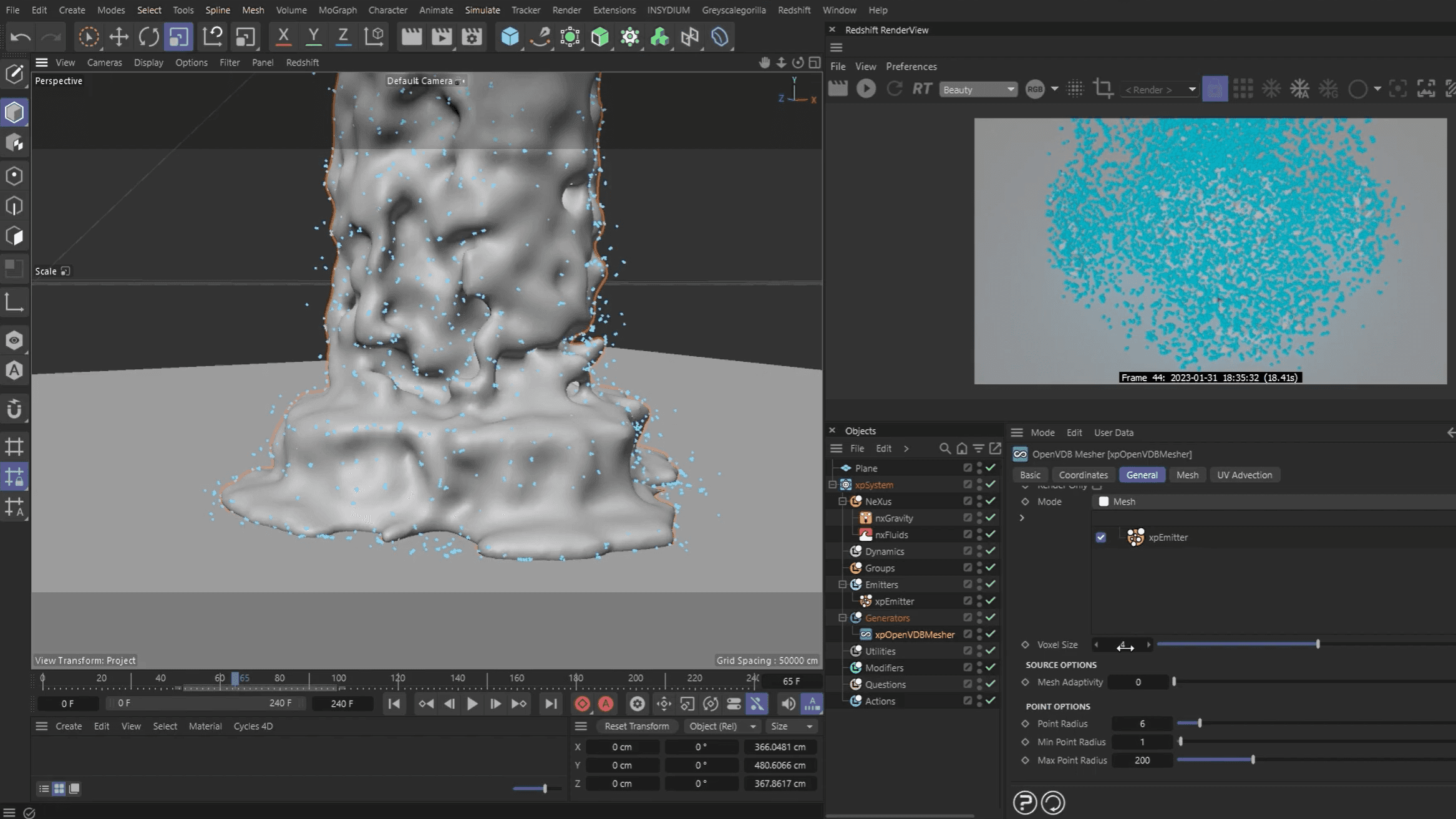Select the Move tool in top toolbar
This screenshot has height=819, width=1456.
(119, 37)
